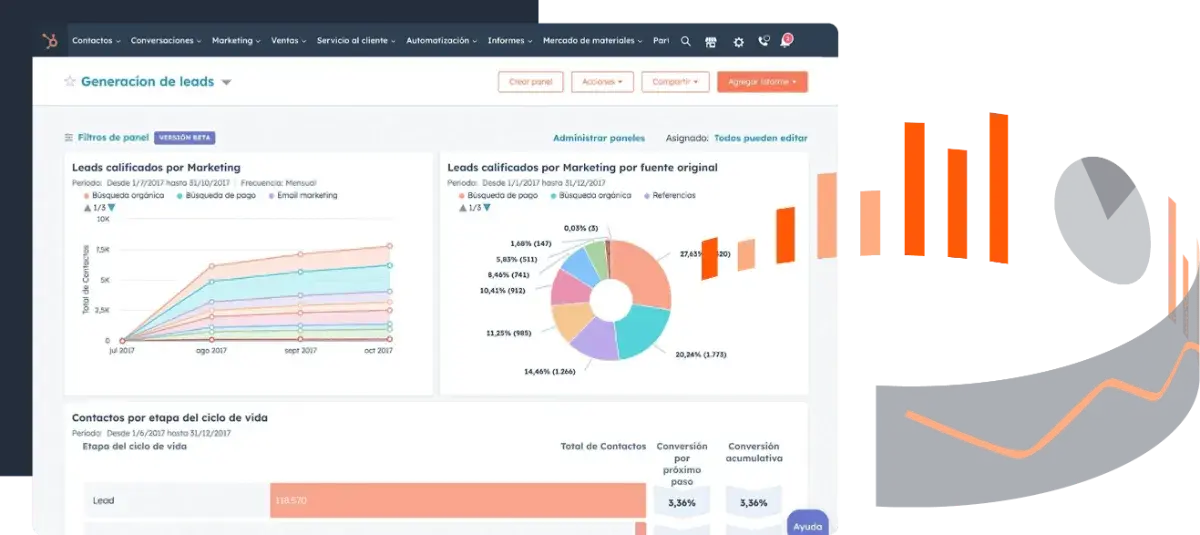
Task: Click the Crear panel button
Action: tap(531, 82)
